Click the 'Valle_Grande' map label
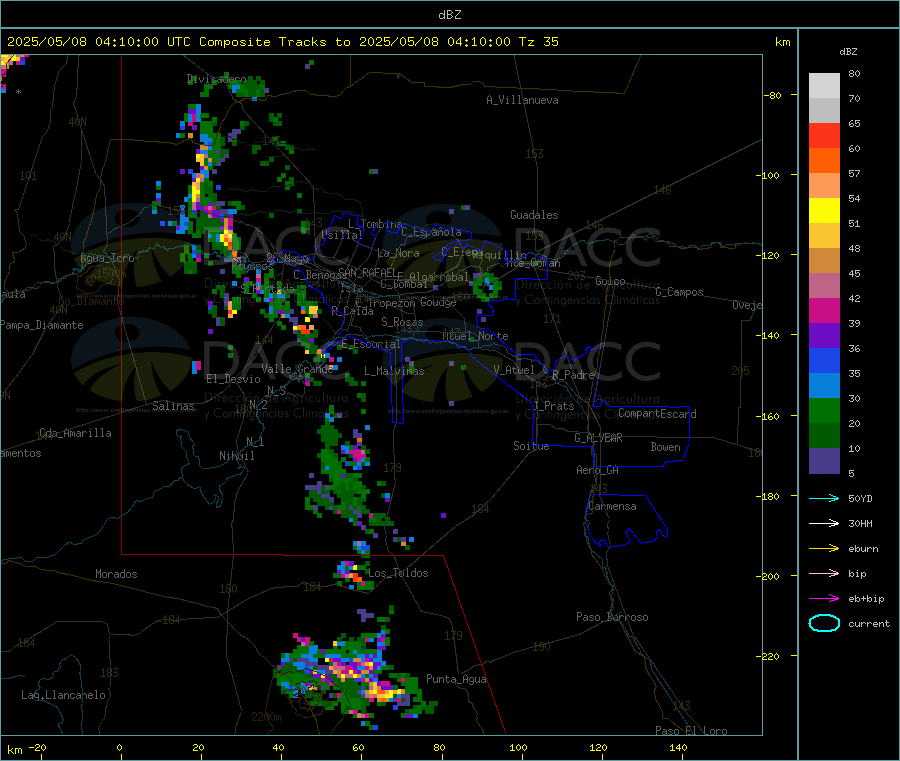The image size is (900, 761). pyautogui.click(x=297, y=369)
